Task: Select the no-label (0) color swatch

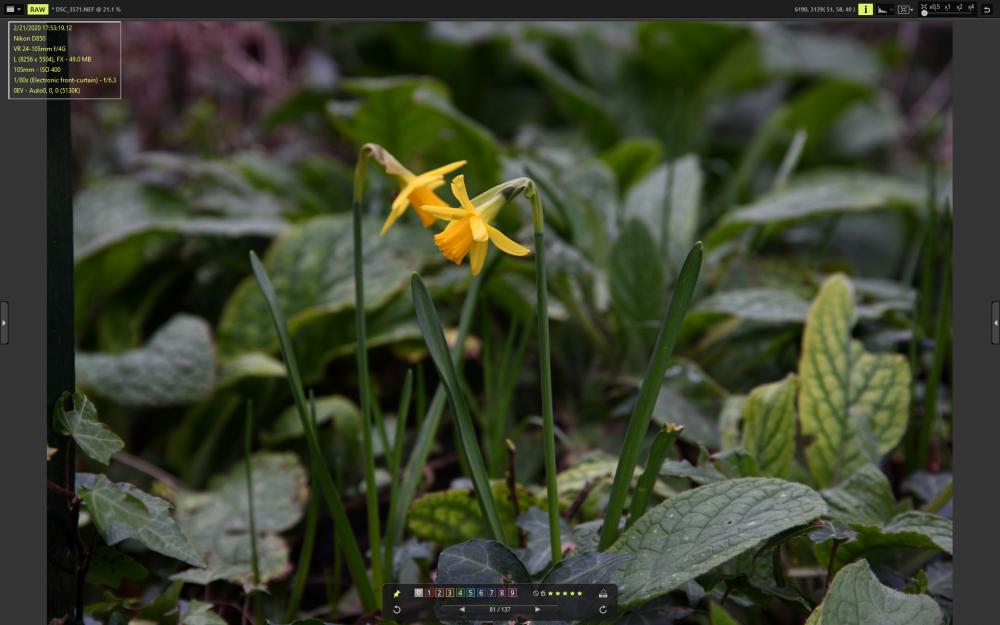Action: coord(418,593)
